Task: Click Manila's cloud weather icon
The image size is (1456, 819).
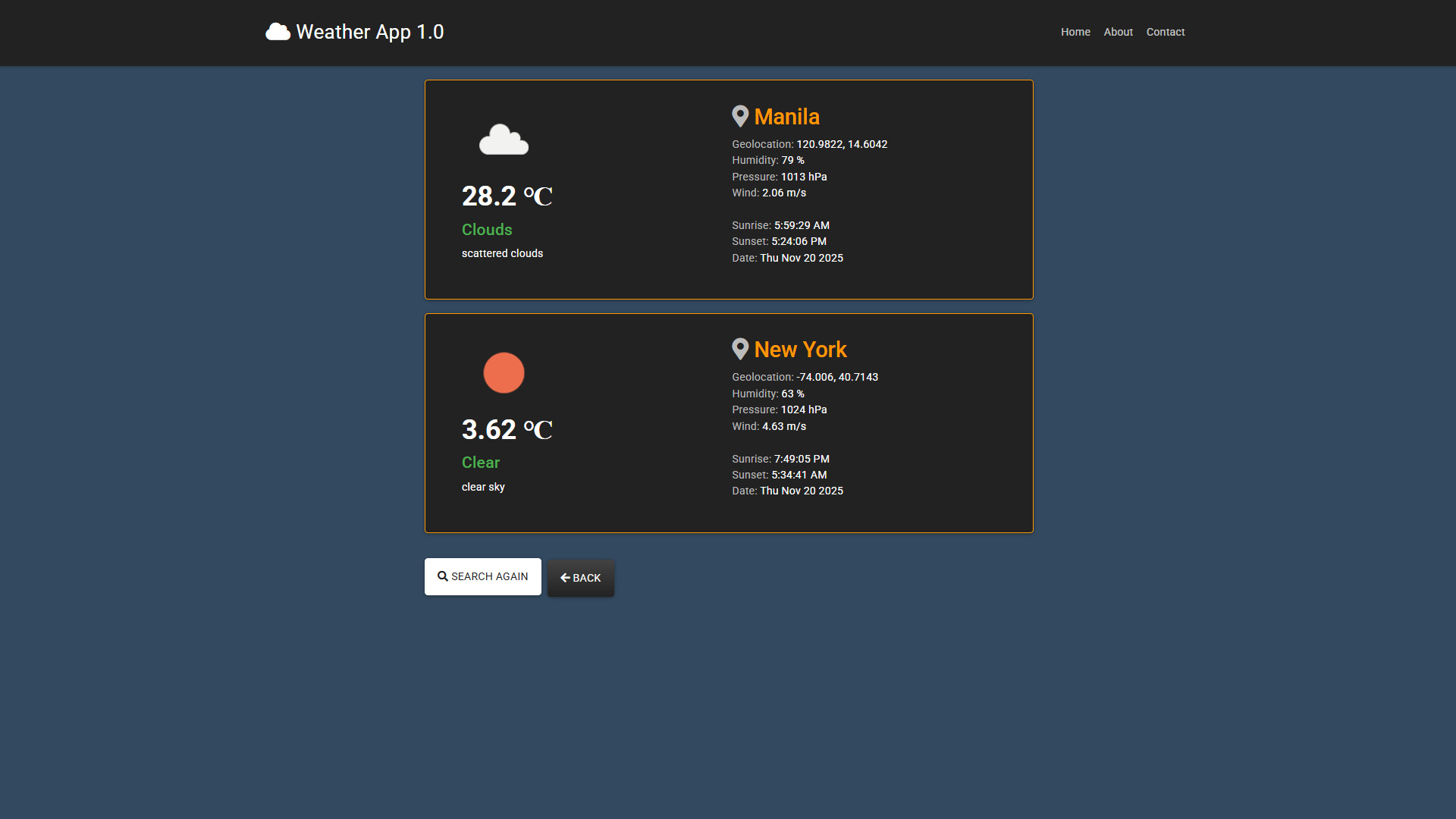Action: click(x=504, y=140)
